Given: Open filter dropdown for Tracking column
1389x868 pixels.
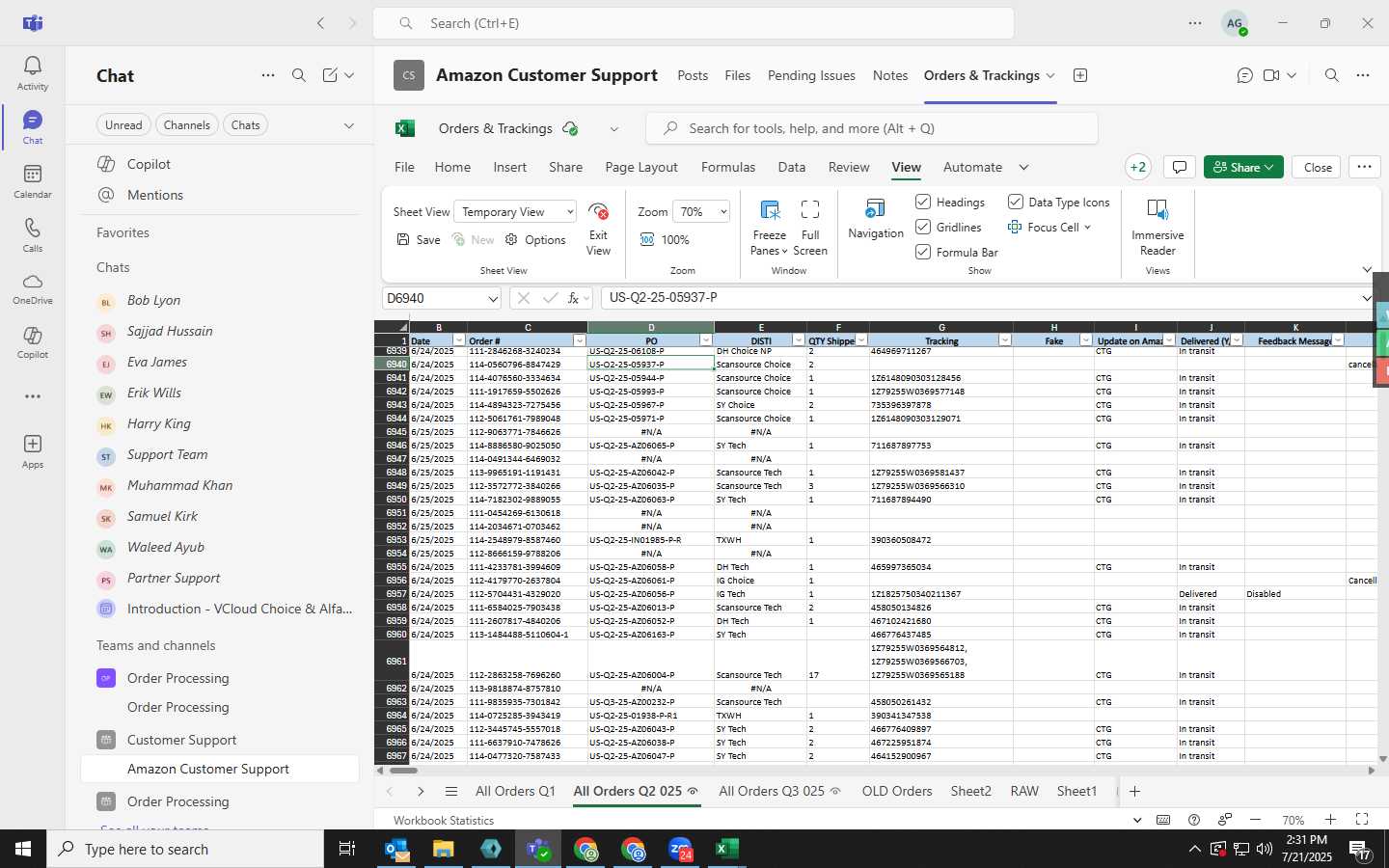Looking at the screenshot, I should [1005, 340].
